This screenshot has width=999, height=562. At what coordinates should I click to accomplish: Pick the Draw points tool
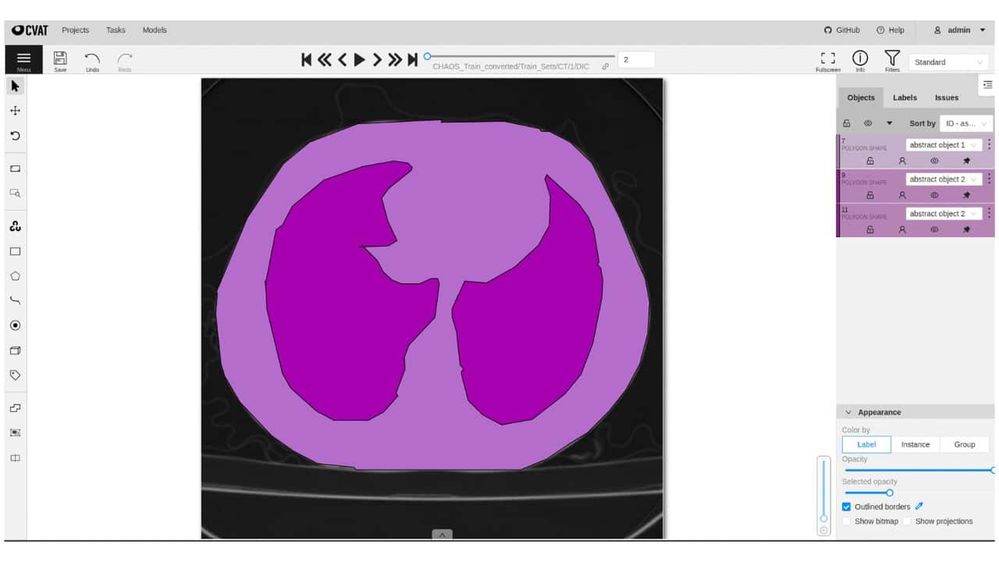(15, 325)
